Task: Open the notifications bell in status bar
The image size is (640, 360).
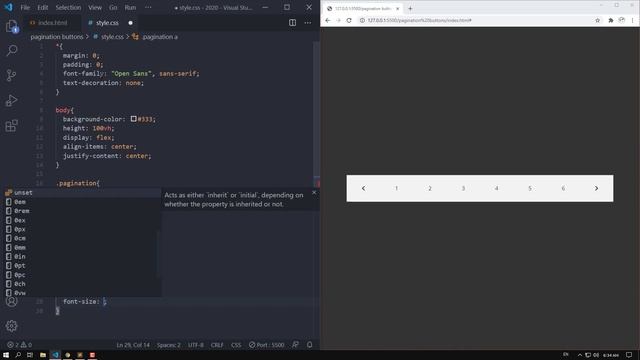Action: 310,345
